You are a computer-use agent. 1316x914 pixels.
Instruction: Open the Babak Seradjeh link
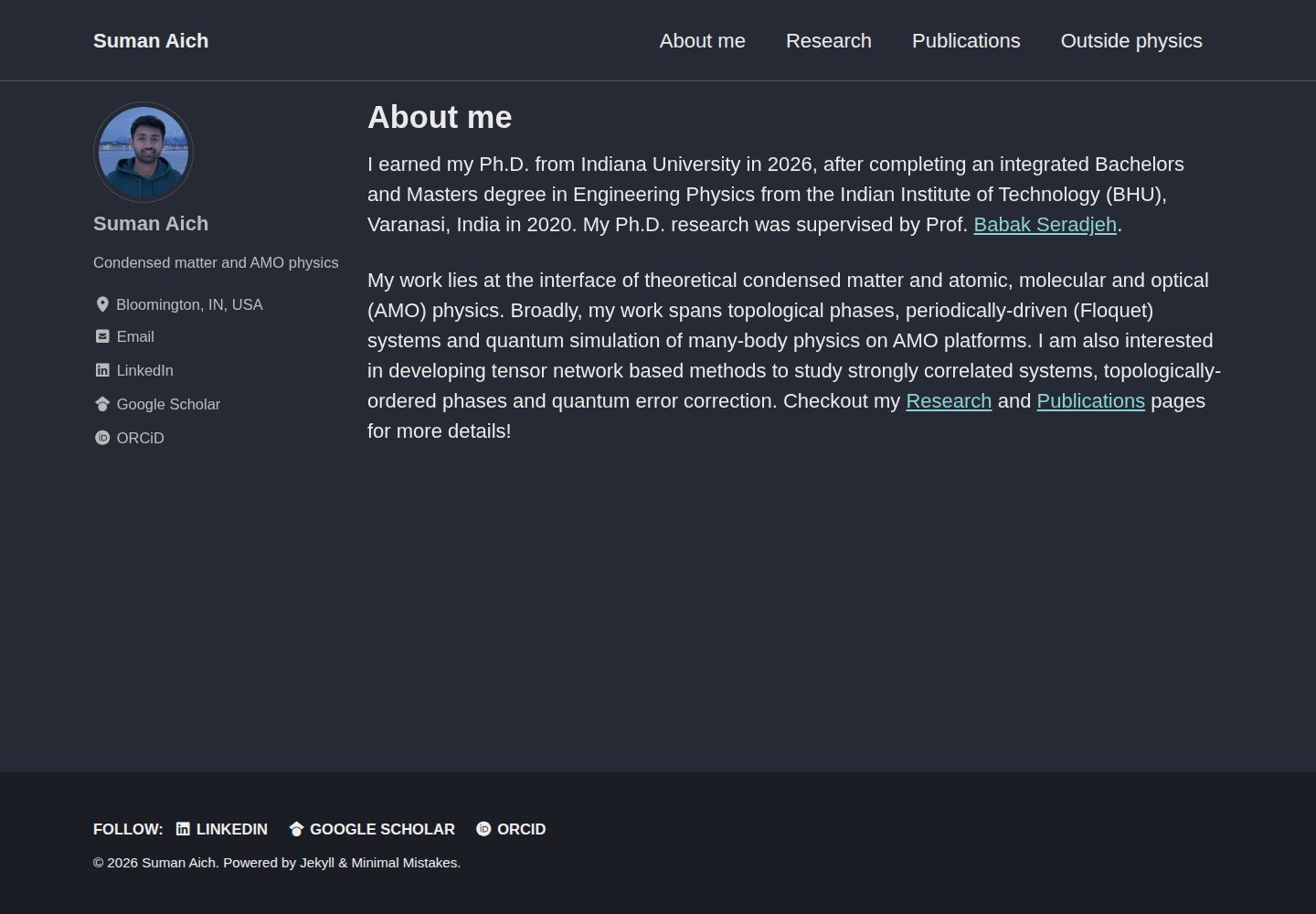click(x=1045, y=225)
